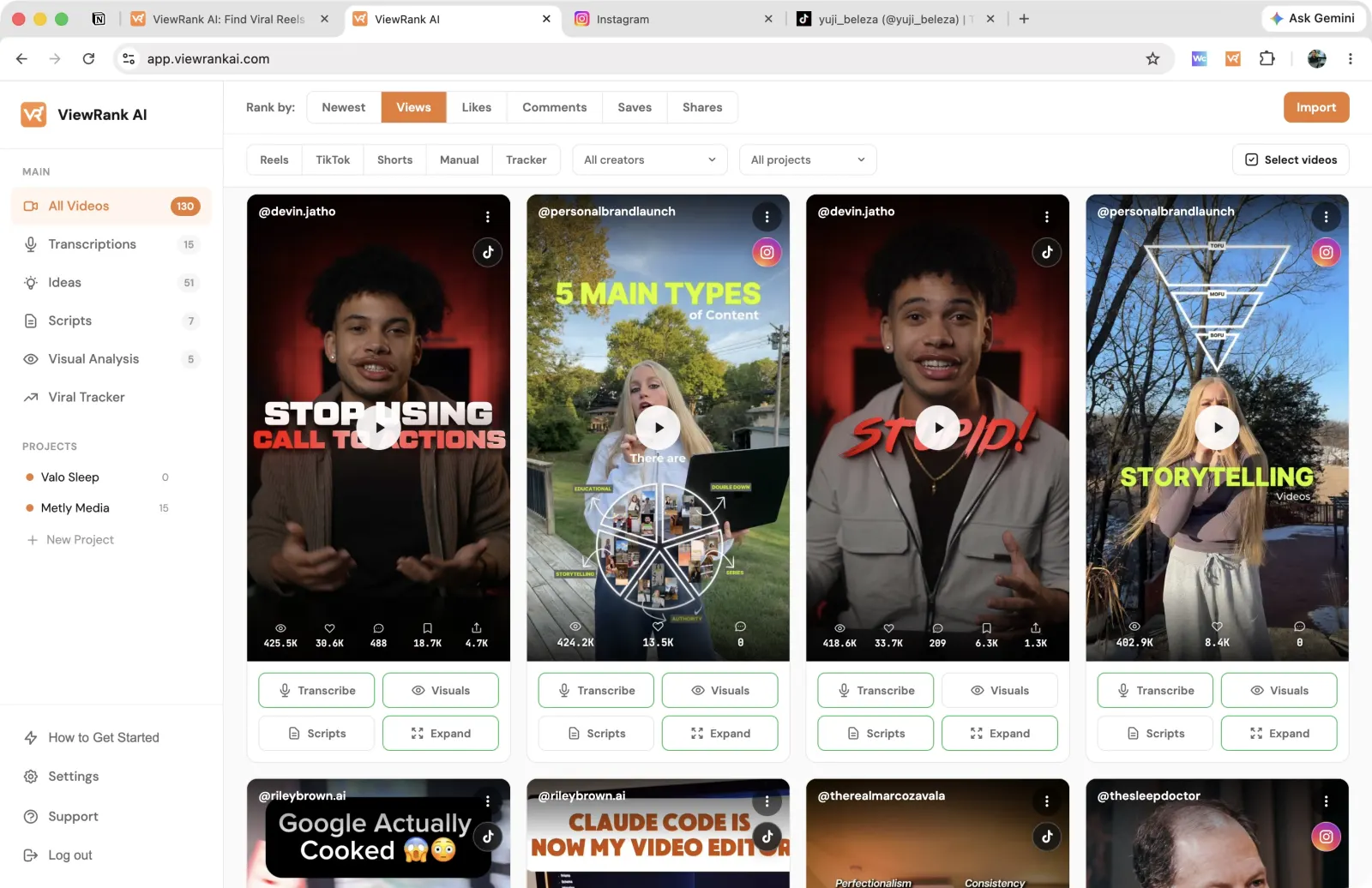Open three-dot menu on 5 Main Types card
The image size is (1372, 888).
(767, 217)
